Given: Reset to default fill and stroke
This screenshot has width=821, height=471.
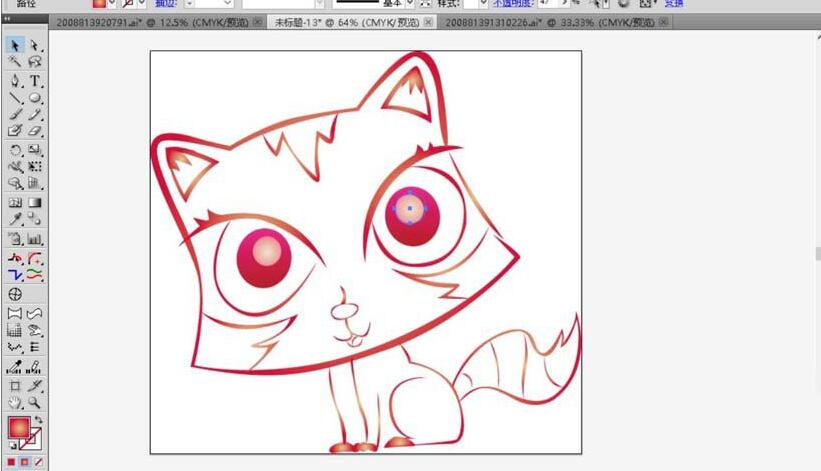Looking at the screenshot, I should pyautogui.click(x=13, y=446).
